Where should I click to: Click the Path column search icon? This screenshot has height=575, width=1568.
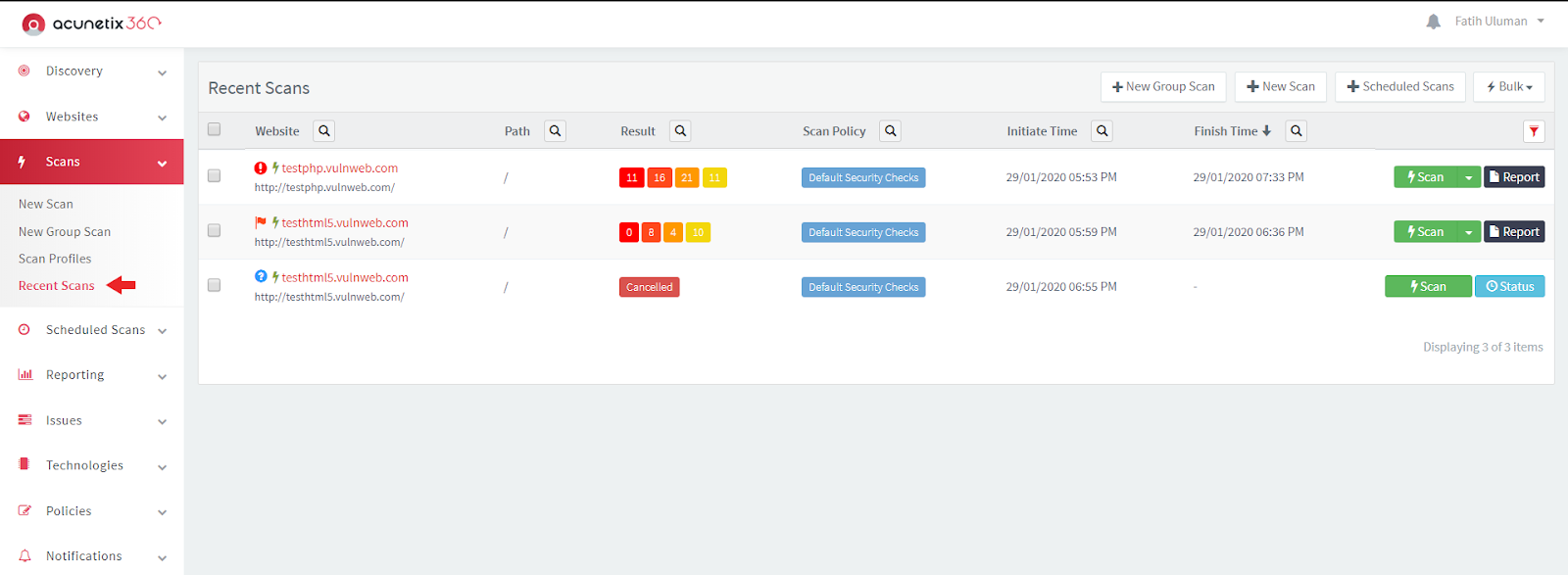(x=556, y=131)
